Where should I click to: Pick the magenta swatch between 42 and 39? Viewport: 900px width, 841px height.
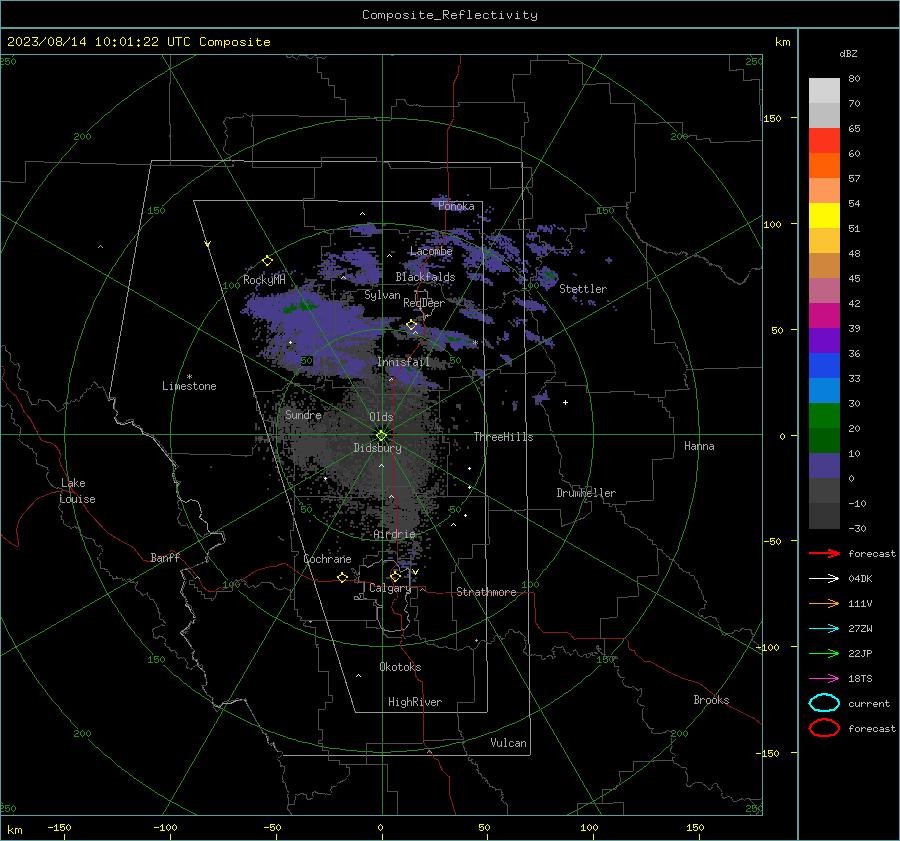point(824,315)
